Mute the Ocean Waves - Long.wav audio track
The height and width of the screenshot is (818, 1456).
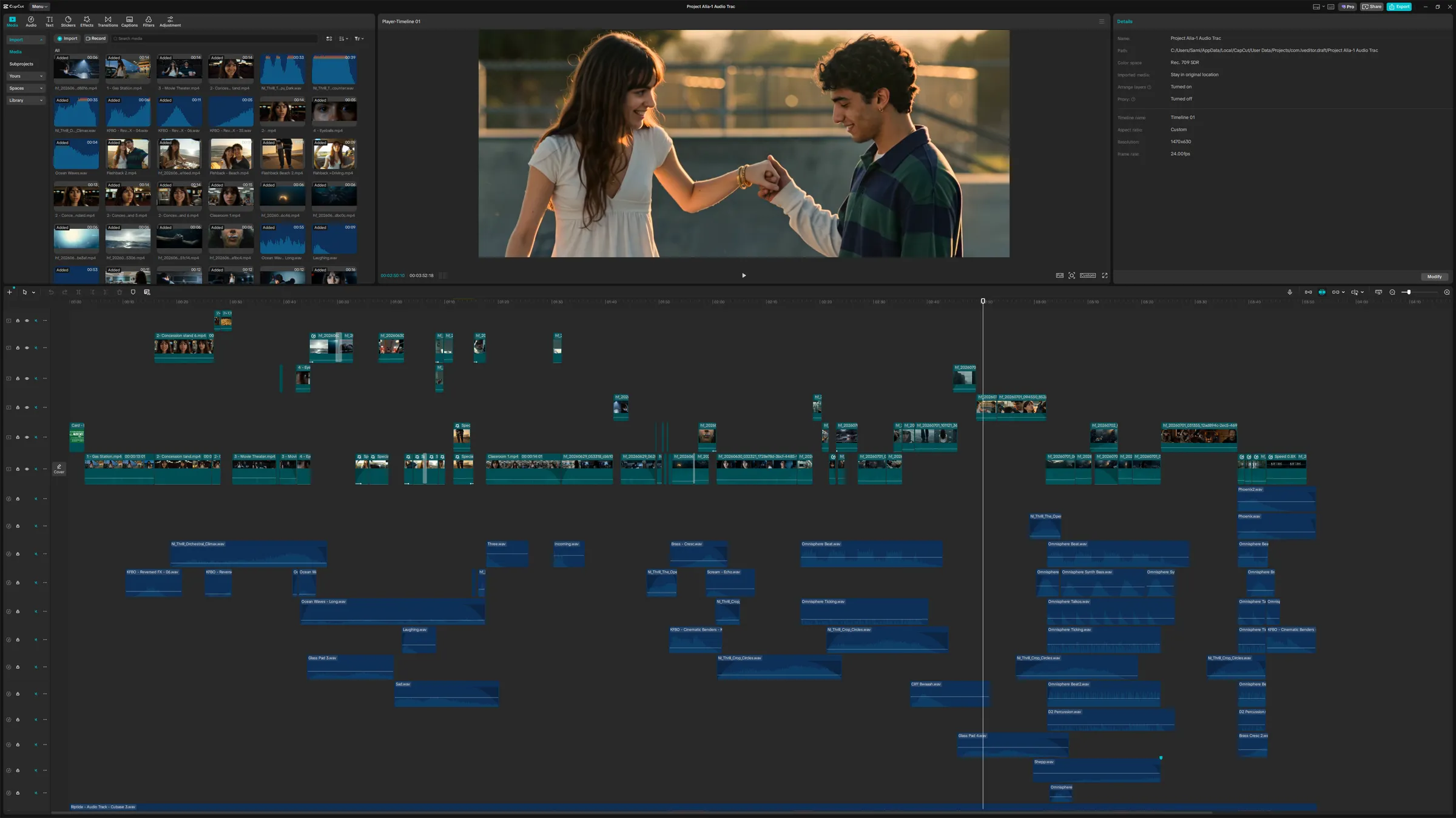[36, 612]
